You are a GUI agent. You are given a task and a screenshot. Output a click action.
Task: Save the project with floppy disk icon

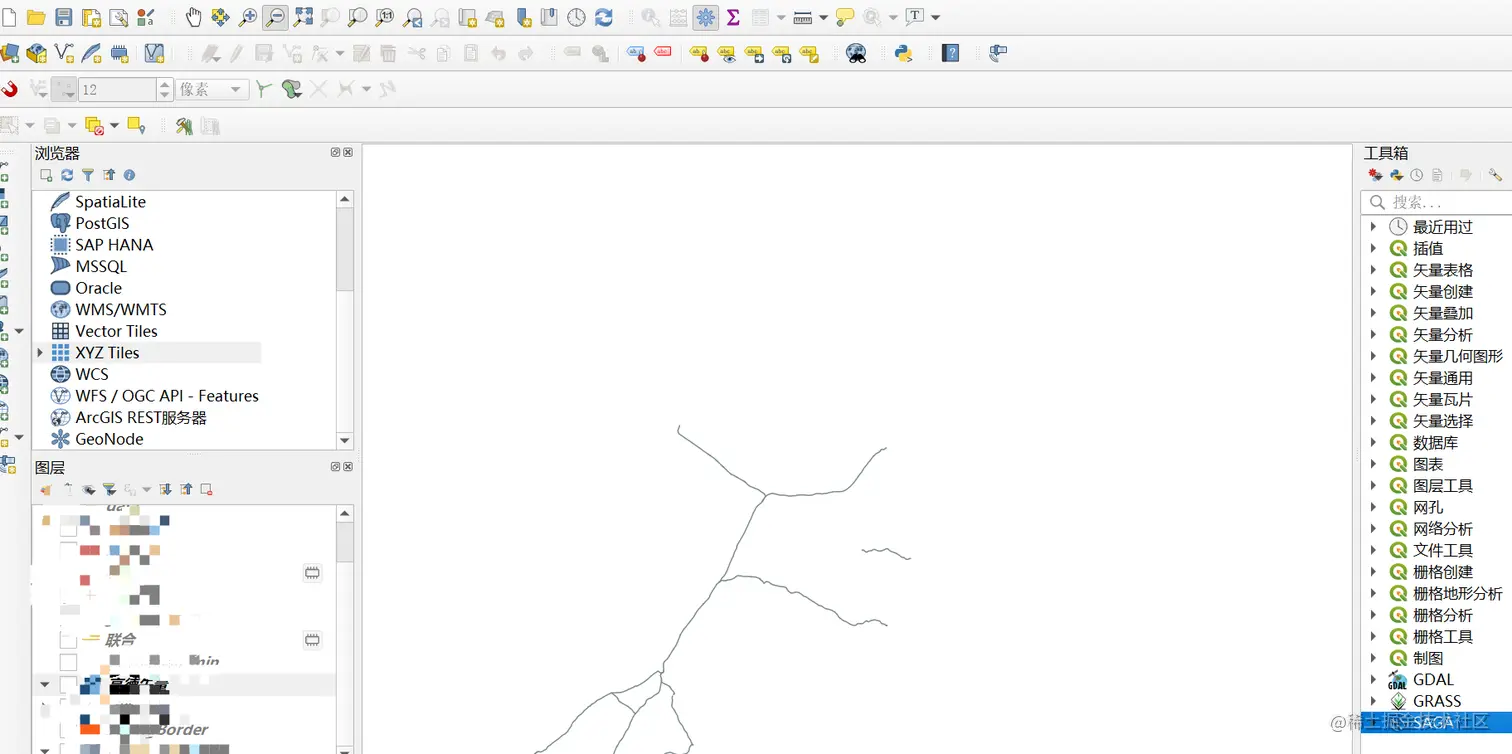point(63,17)
